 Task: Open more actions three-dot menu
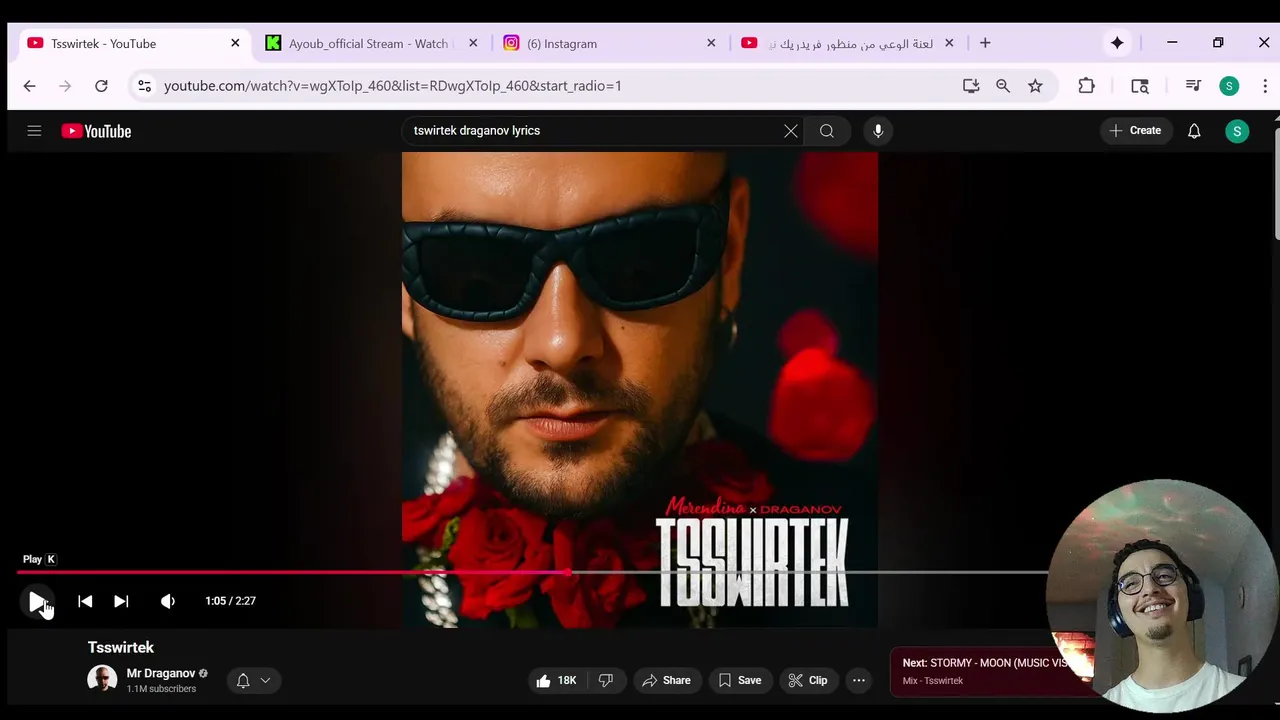click(x=859, y=681)
